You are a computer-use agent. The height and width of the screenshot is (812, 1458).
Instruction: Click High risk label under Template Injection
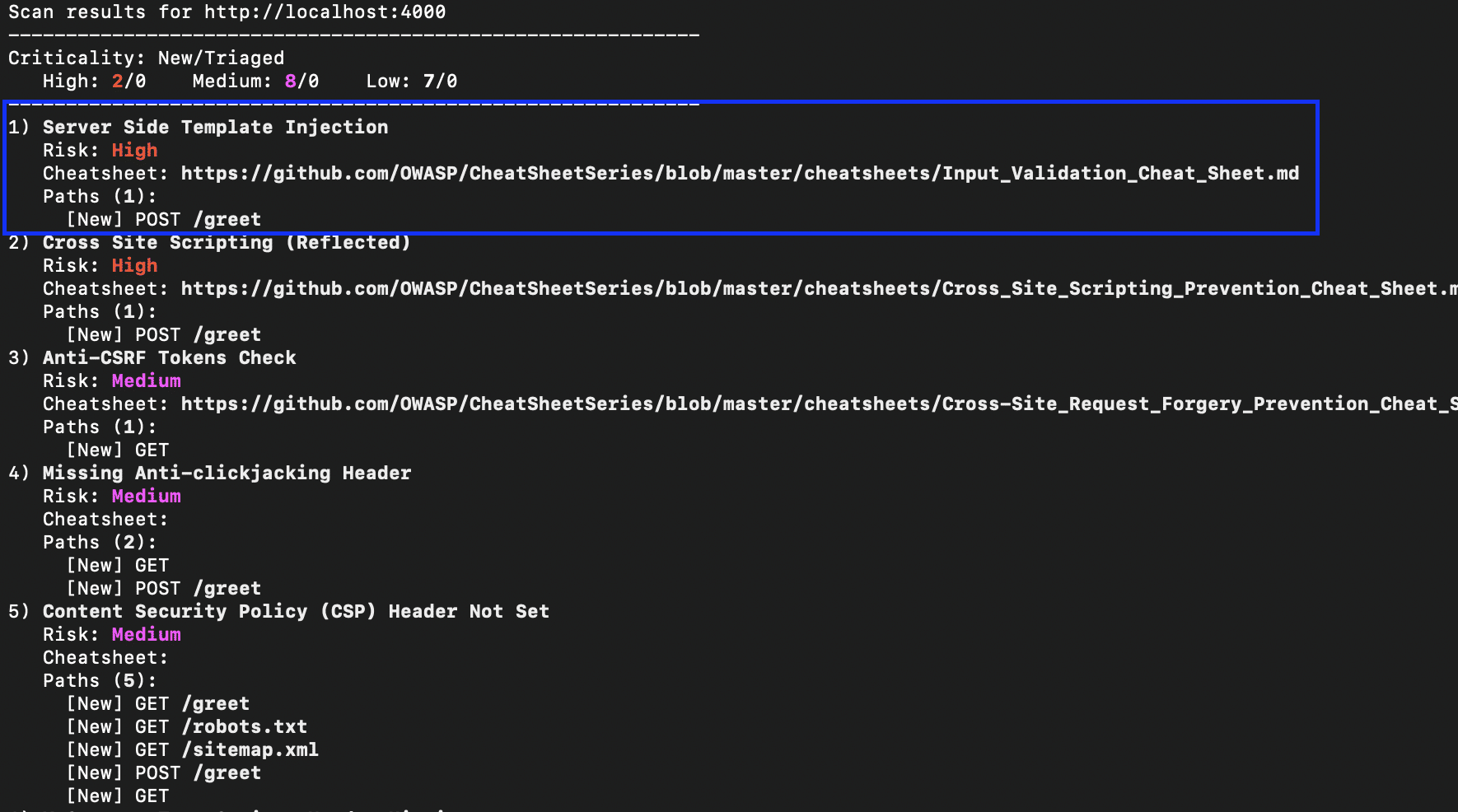point(134,150)
